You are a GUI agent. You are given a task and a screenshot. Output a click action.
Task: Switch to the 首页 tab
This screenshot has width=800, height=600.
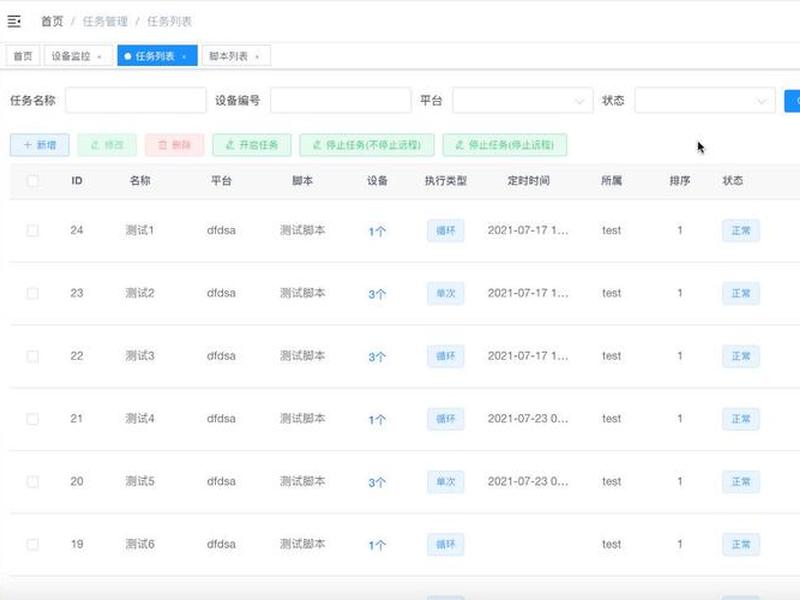22,56
